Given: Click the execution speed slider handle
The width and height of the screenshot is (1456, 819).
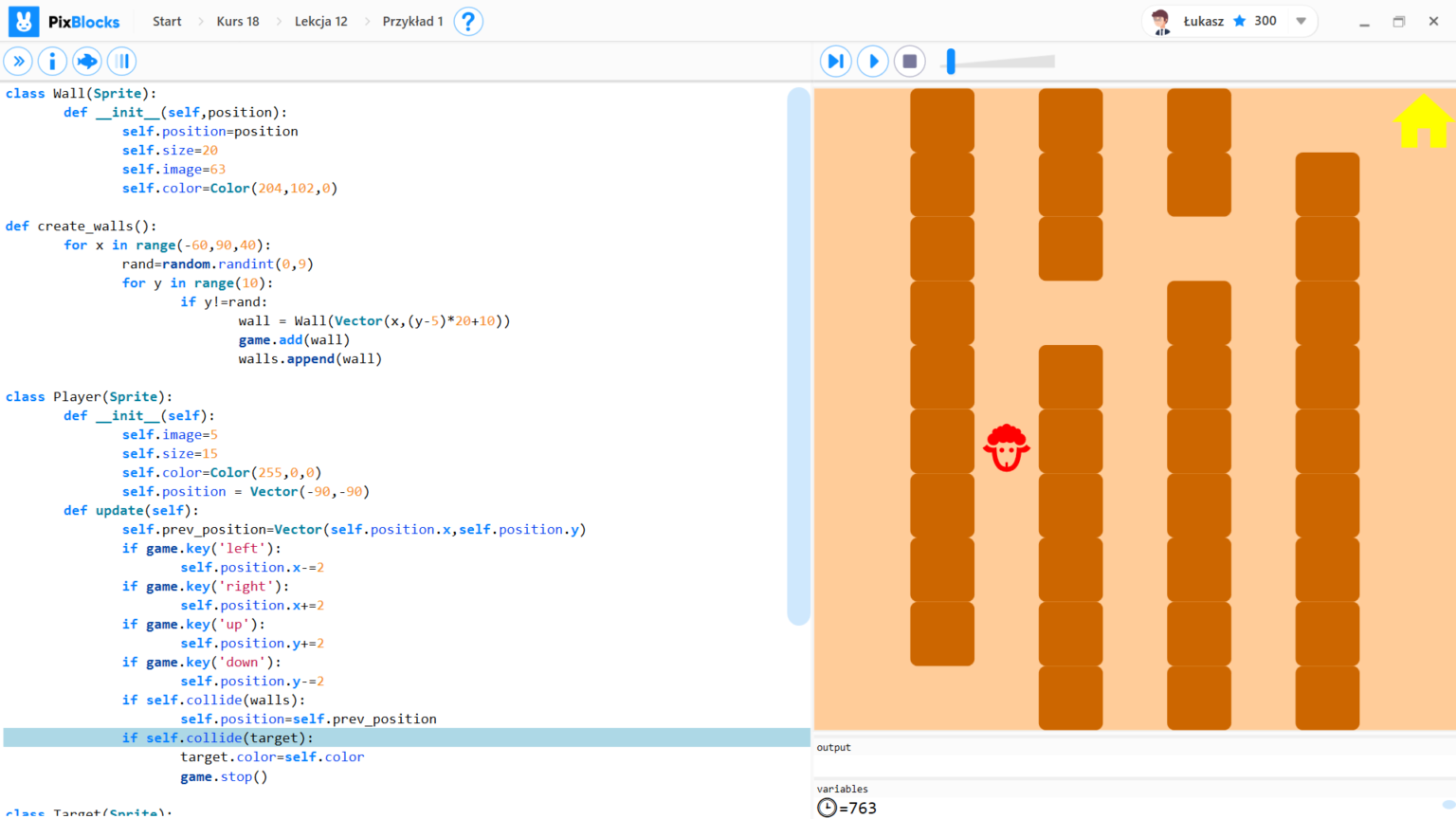Looking at the screenshot, I should [951, 62].
